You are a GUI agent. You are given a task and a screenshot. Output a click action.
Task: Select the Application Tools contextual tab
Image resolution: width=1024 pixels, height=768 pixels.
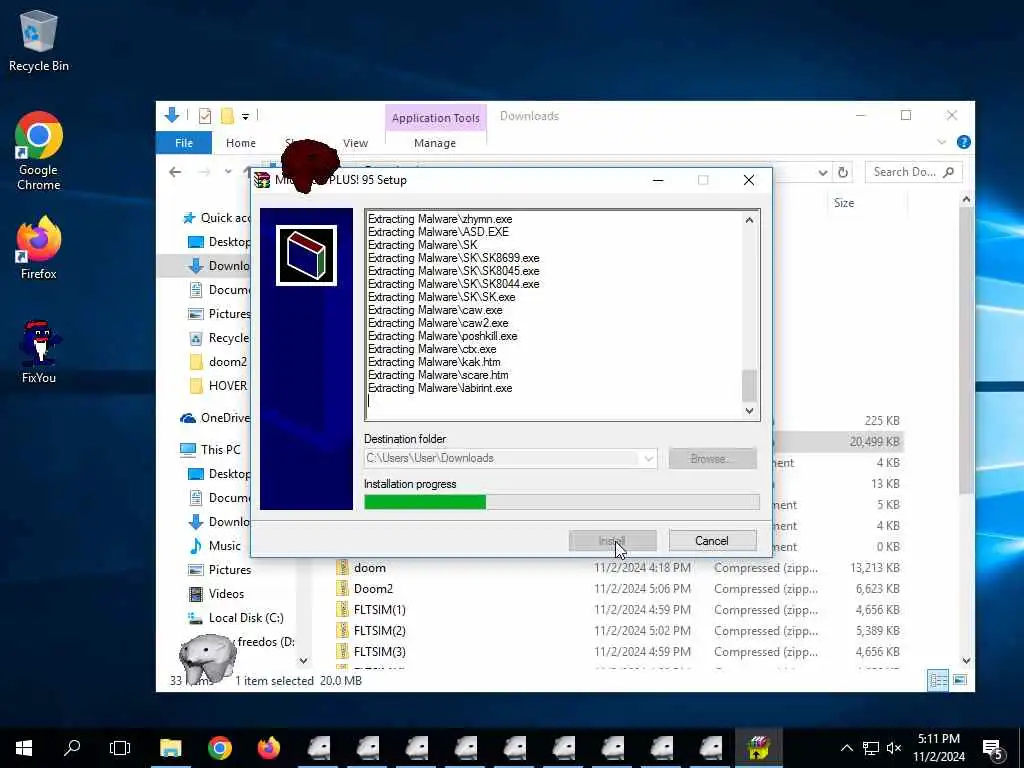point(436,118)
